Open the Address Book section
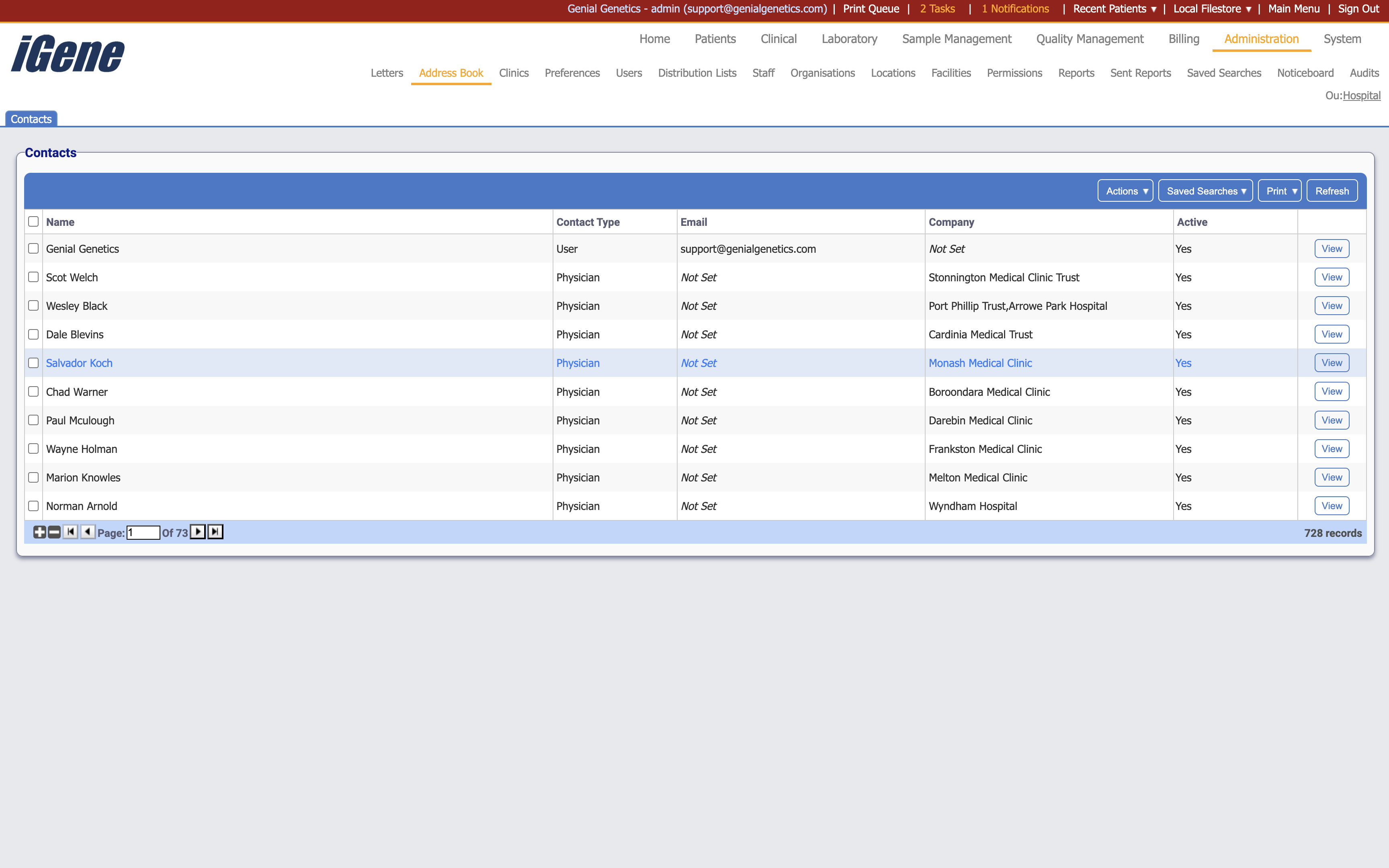Image resolution: width=1389 pixels, height=868 pixels. (x=450, y=73)
